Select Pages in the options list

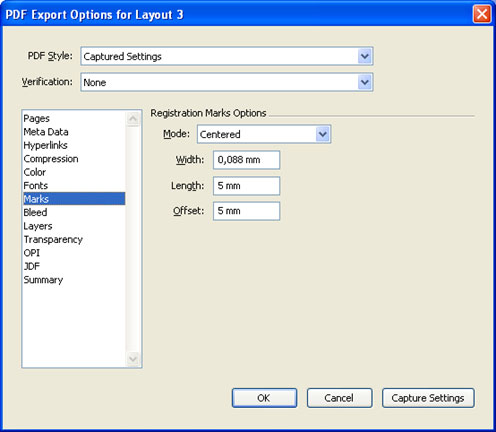(36, 118)
